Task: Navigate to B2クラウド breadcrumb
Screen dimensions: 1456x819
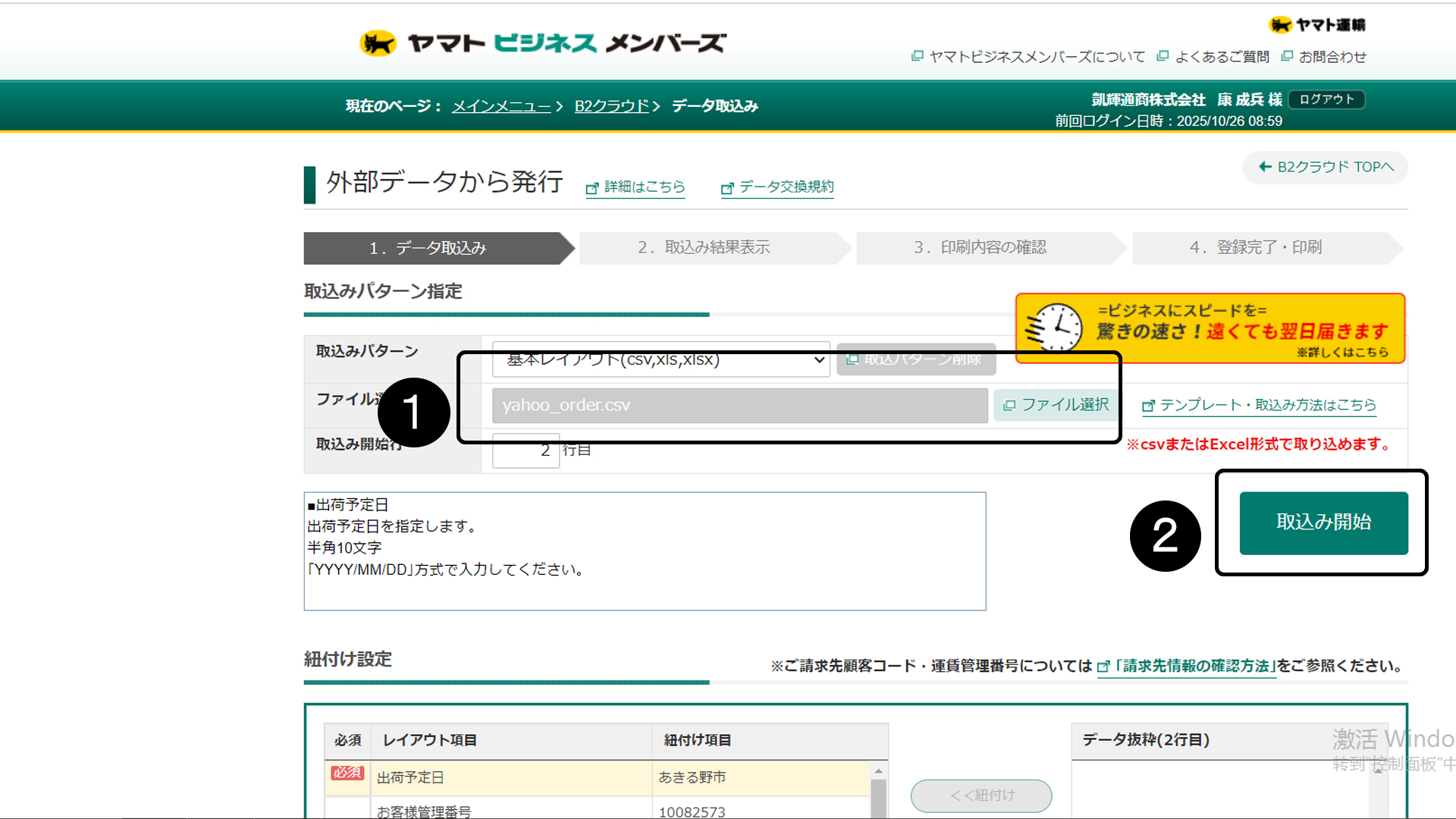Action: tap(611, 106)
